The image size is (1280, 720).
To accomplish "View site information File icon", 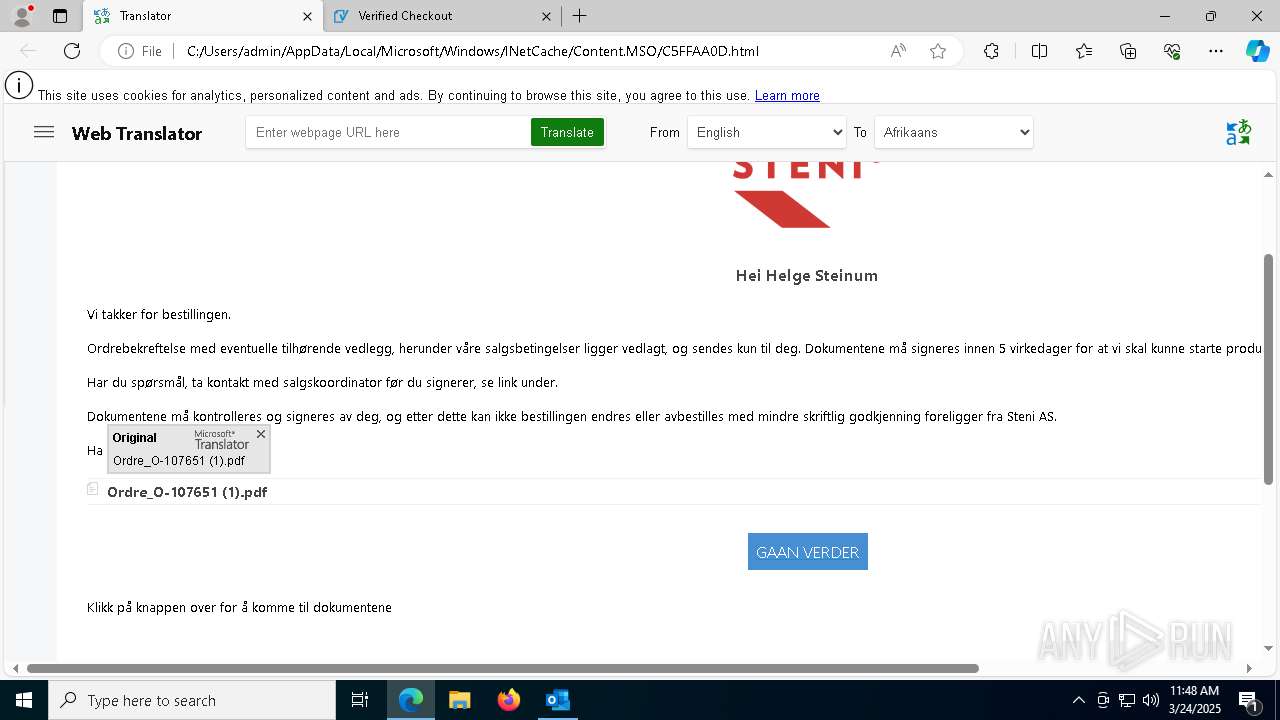I will tap(140, 51).
